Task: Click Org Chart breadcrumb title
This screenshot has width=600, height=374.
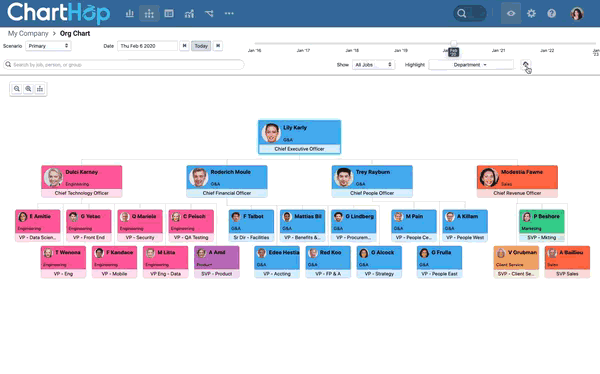Action: [x=75, y=33]
